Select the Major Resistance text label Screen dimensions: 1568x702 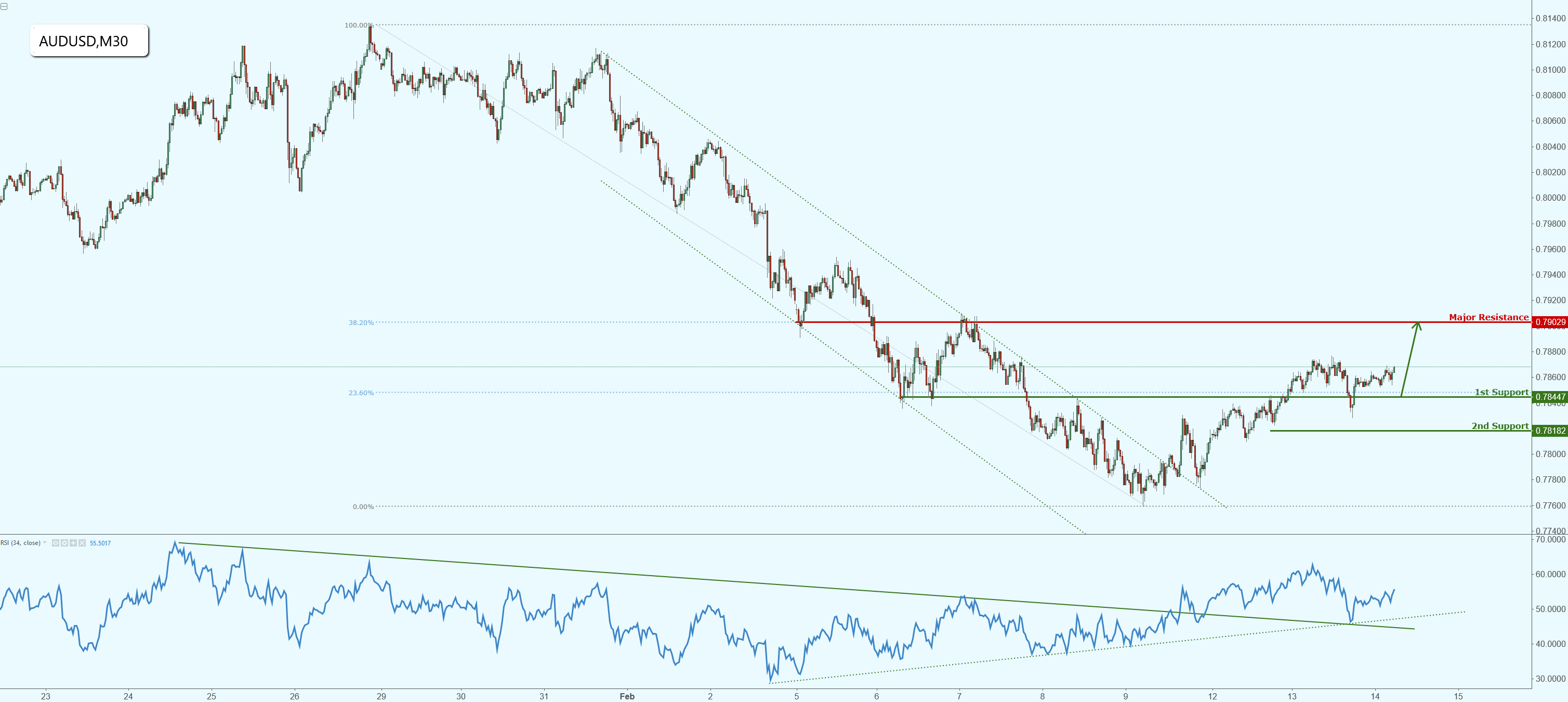click(1488, 317)
